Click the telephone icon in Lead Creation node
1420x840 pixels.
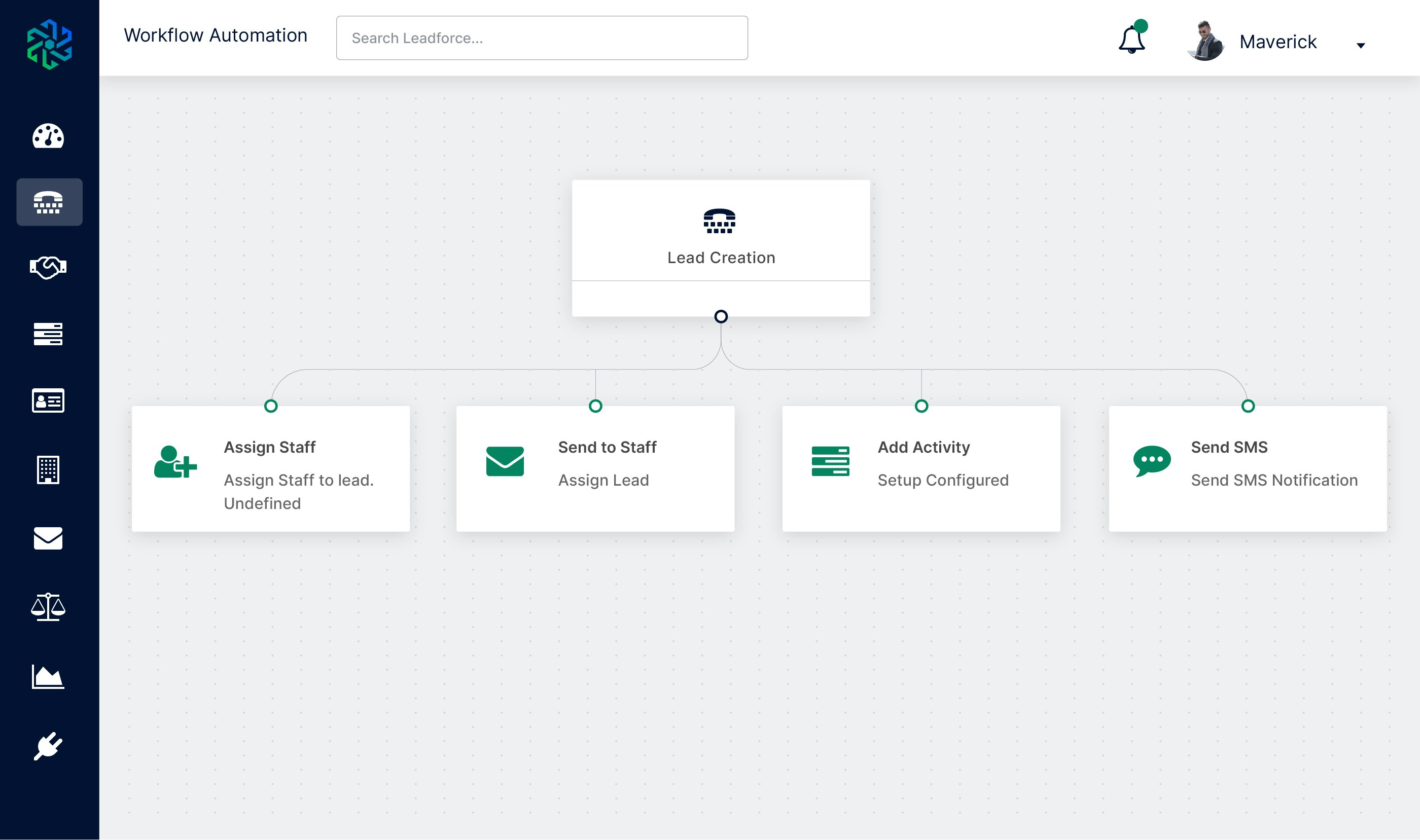coord(720,222)
